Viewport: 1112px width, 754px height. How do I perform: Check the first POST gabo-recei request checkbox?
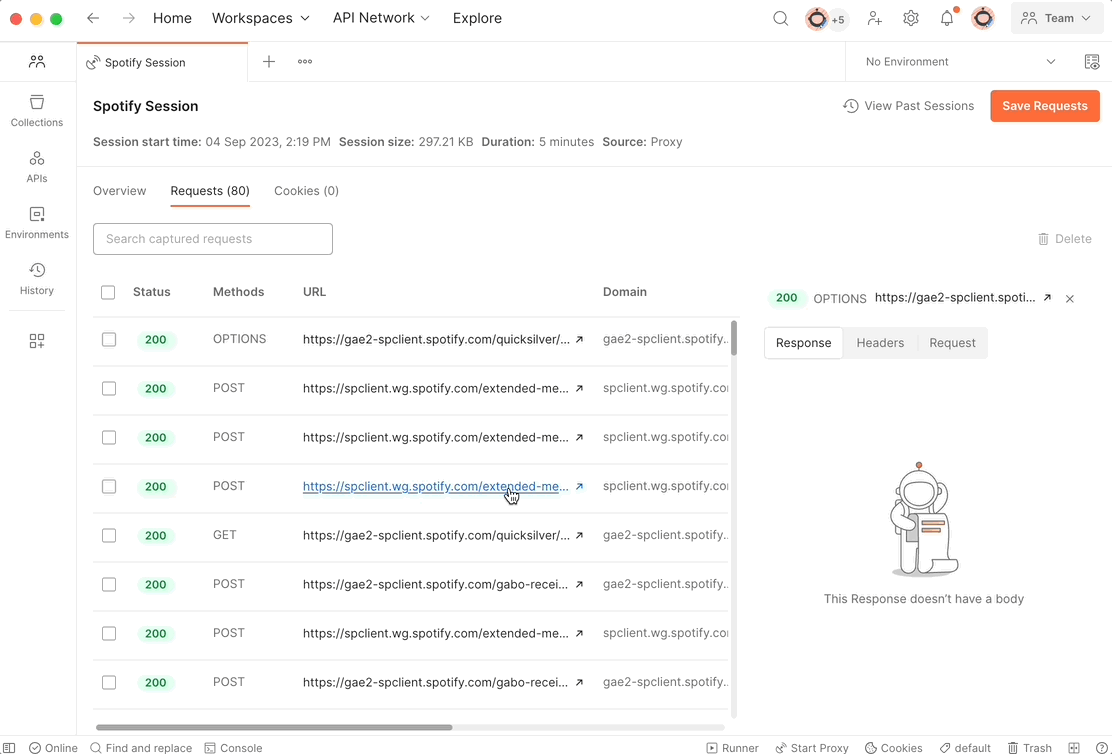(109, 584)
